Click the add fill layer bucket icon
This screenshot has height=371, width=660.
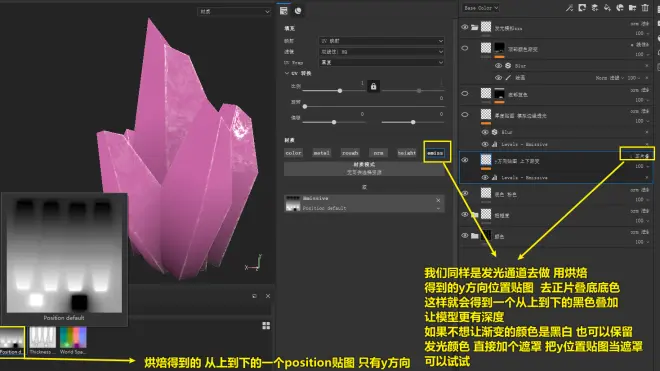[607, 8]
